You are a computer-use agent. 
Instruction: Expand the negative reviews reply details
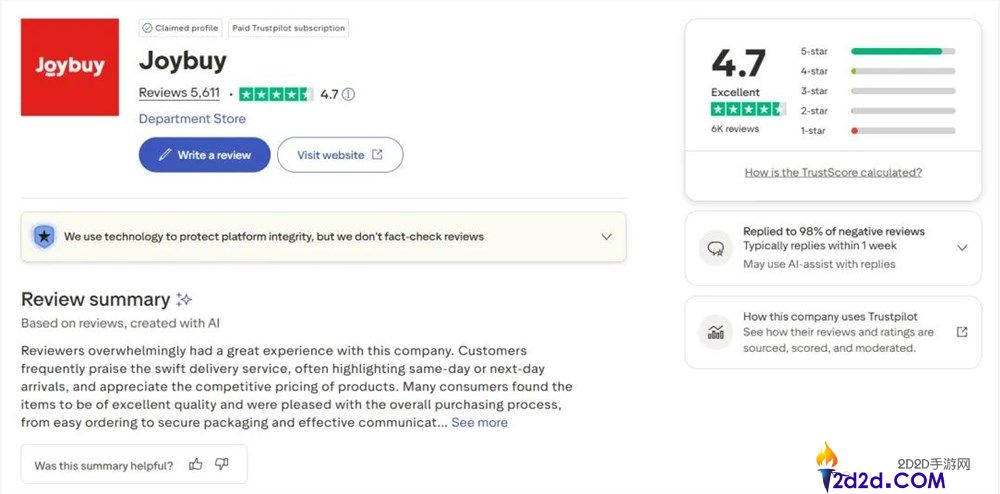coord(962,248)
